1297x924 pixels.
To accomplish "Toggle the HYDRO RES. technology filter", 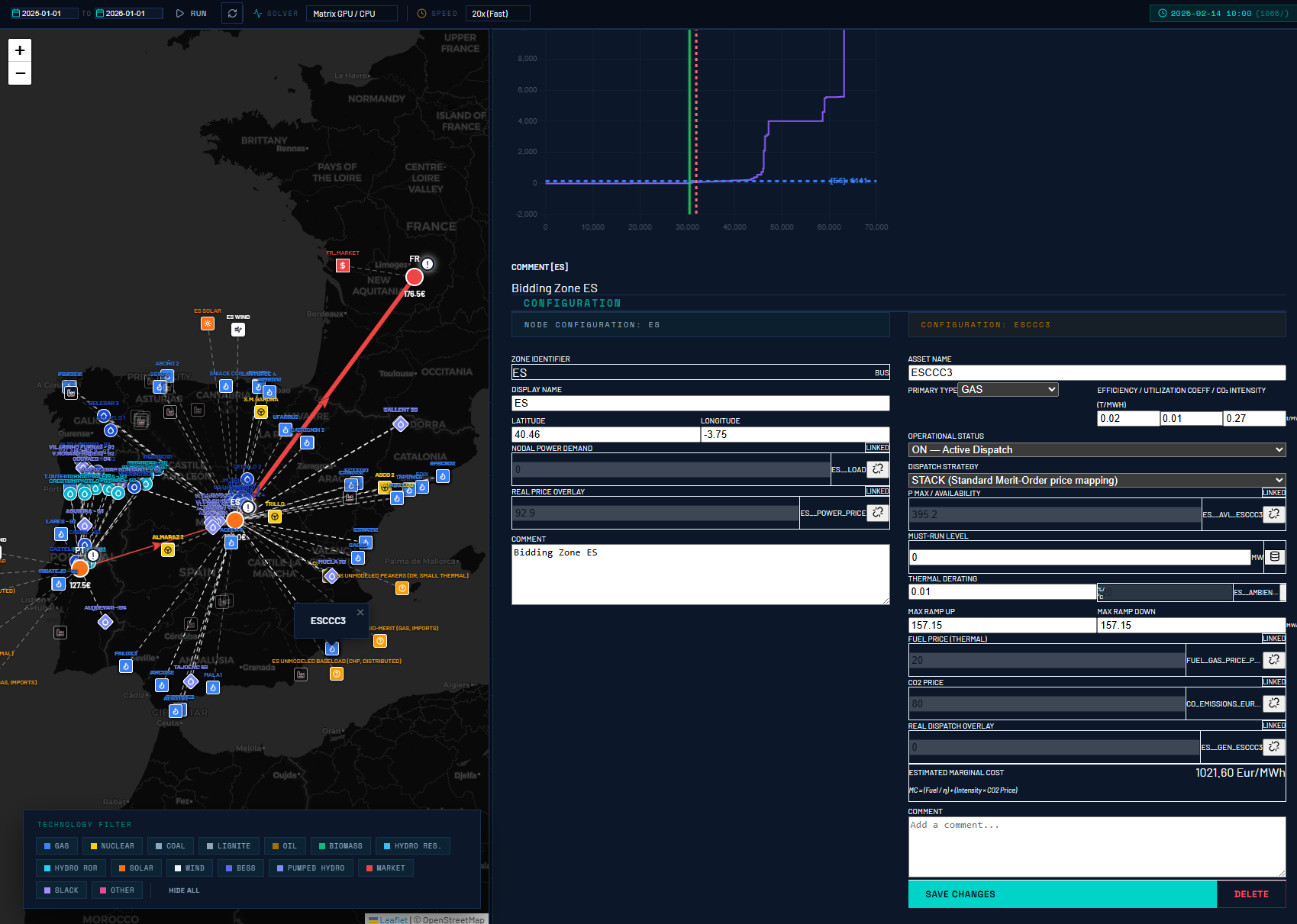I will [x=412, y=845].
